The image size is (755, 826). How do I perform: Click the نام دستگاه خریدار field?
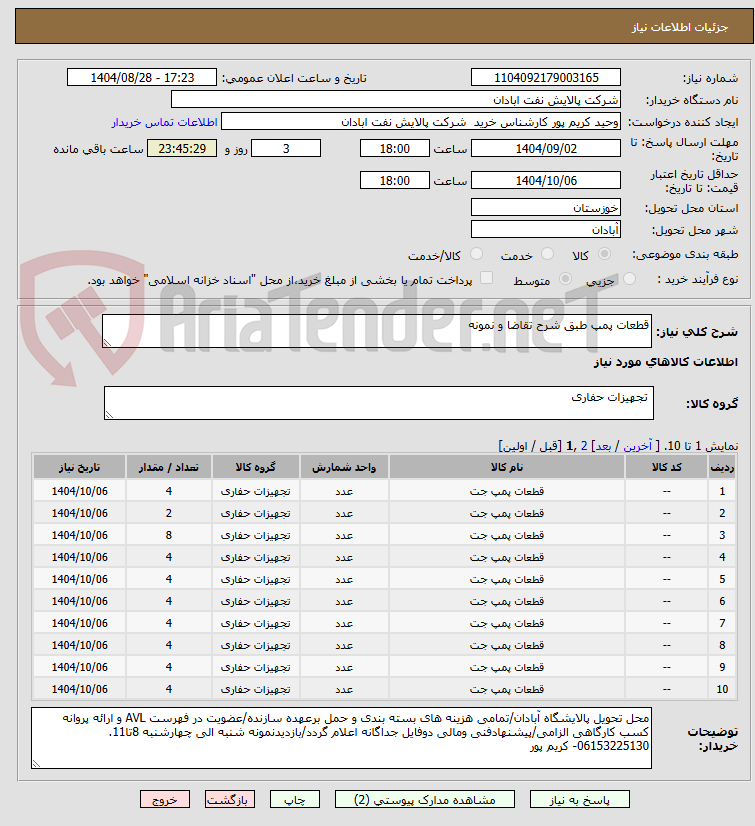coord(396,100)
